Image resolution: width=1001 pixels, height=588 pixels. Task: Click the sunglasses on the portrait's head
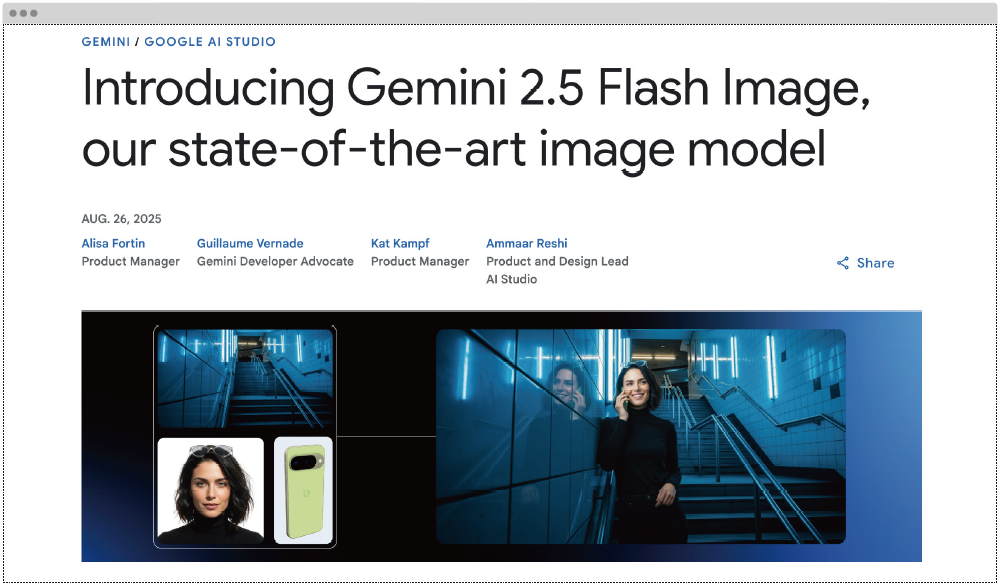click(x=211, y=451)
